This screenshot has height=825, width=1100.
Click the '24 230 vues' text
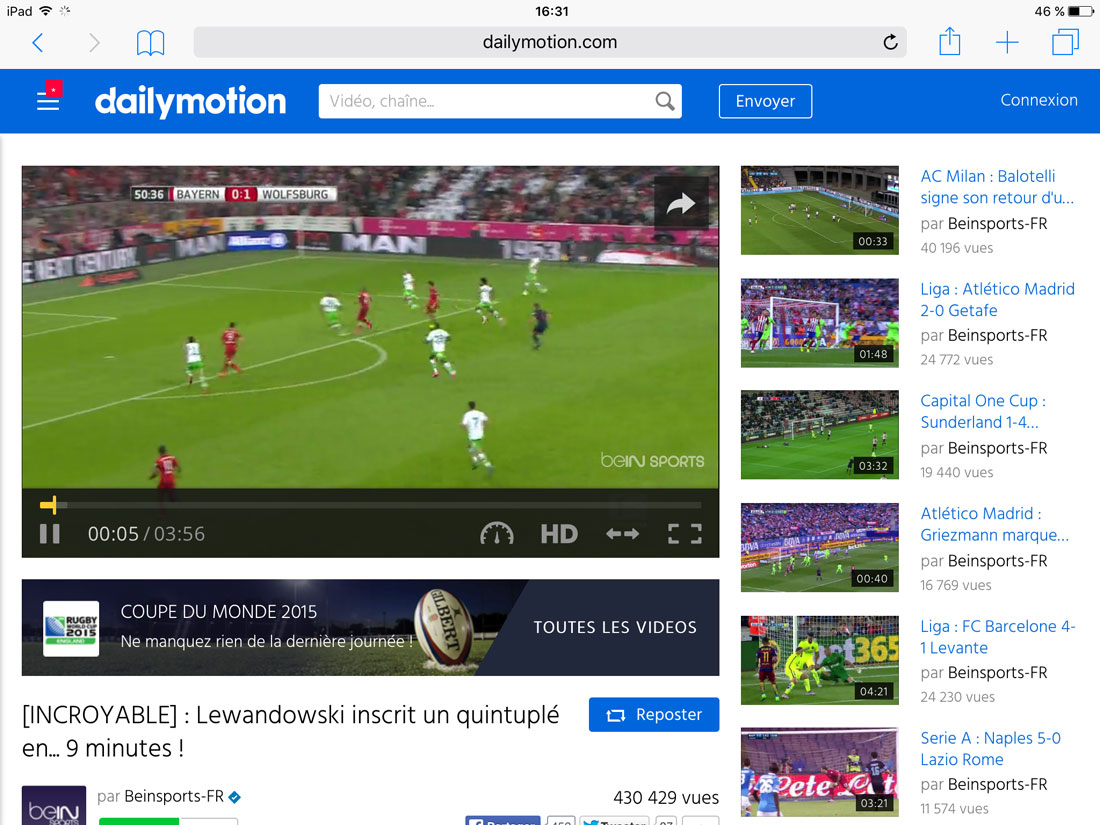pyautogui.click(x=958, y=697)
